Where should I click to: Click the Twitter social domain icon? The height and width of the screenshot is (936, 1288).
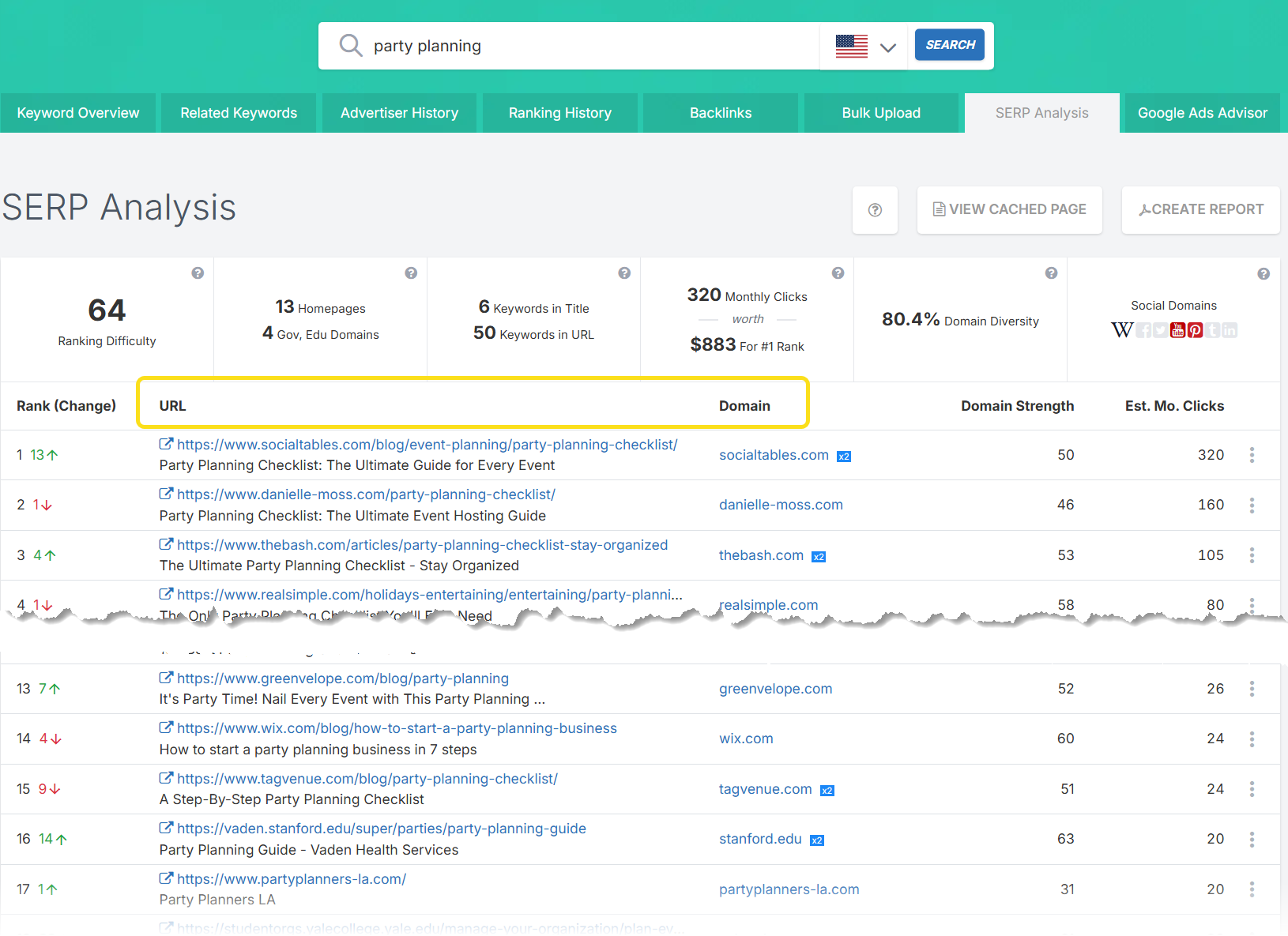pos(1160,330)
